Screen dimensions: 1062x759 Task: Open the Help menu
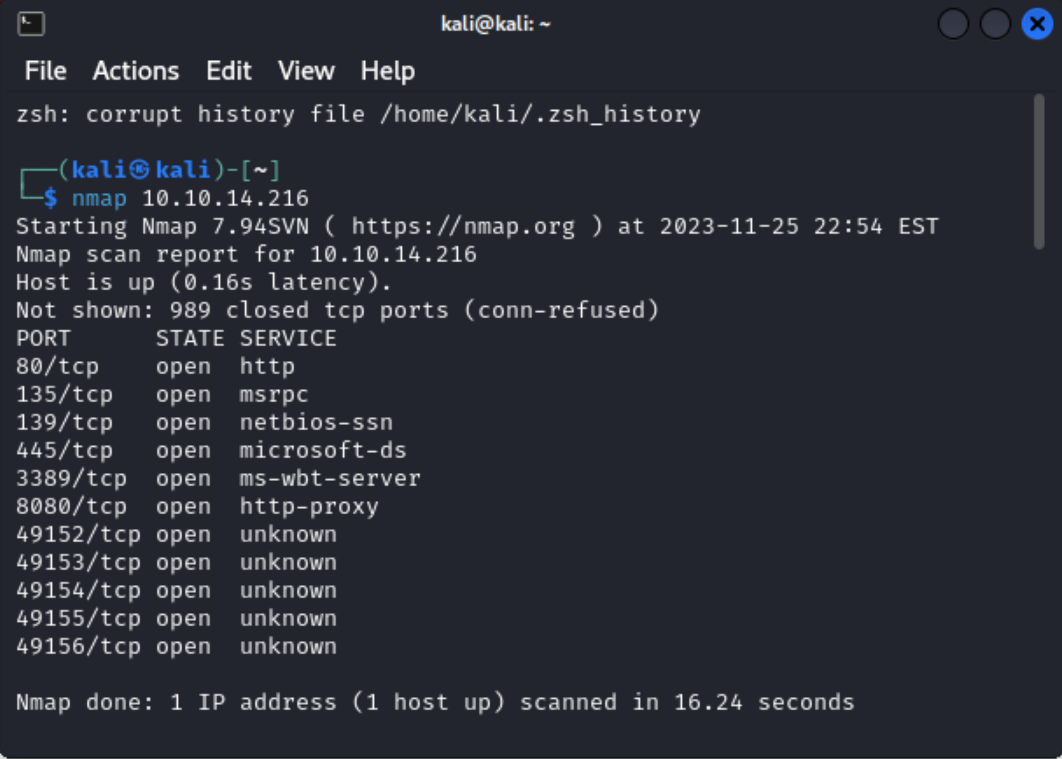click(x=387, y=70)
